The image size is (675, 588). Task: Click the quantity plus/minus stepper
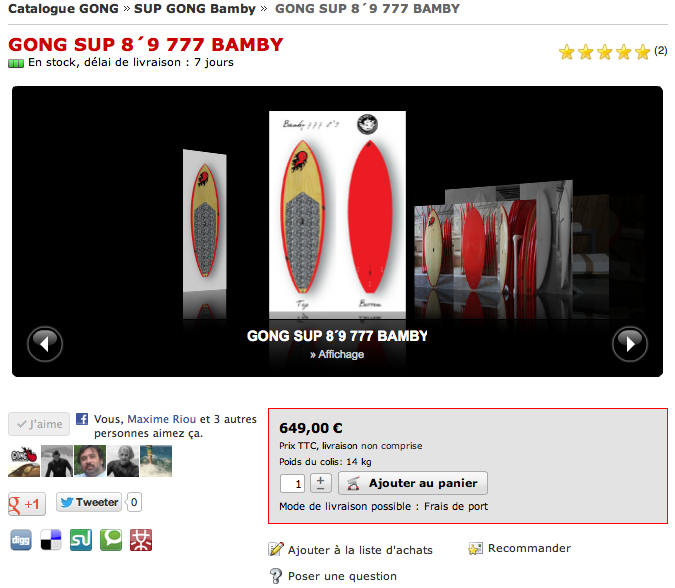[x=321, y=483]
